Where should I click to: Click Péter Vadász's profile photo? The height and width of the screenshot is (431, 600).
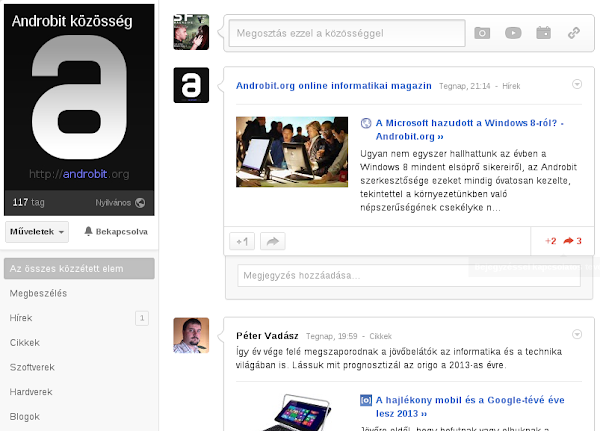tap(191, 335)
